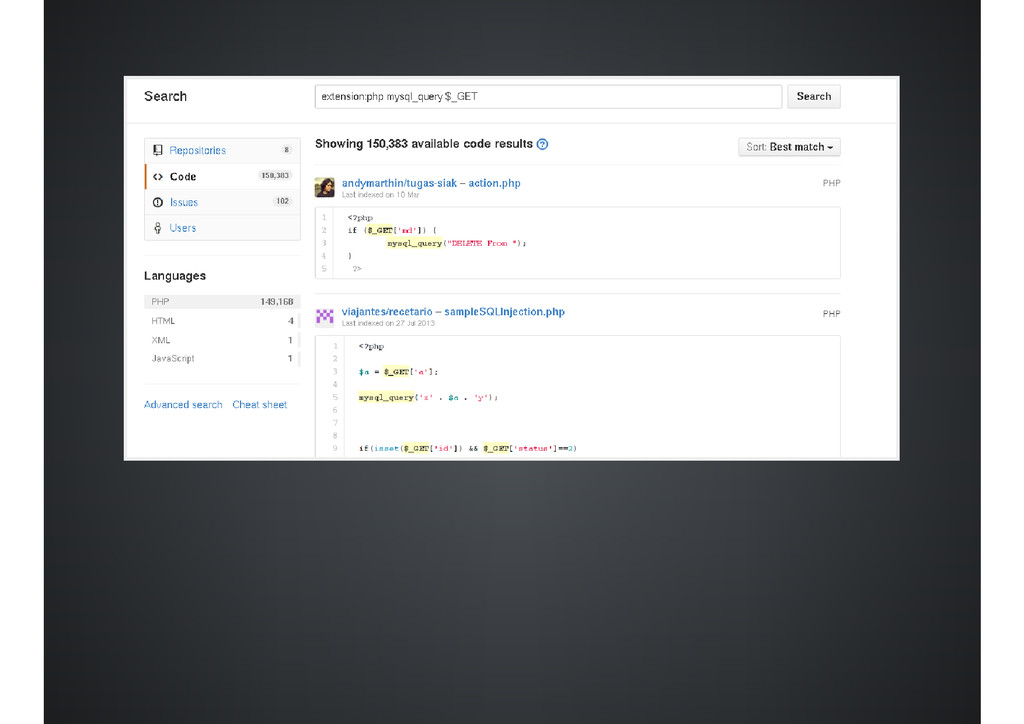
Task: Filter results by HTML language
Action: tap(222, 321)
